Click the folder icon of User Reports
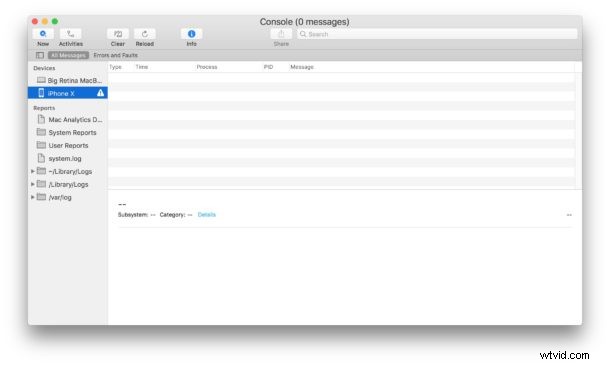The height and width of the screenshot is (365, 610). [41, 145]
